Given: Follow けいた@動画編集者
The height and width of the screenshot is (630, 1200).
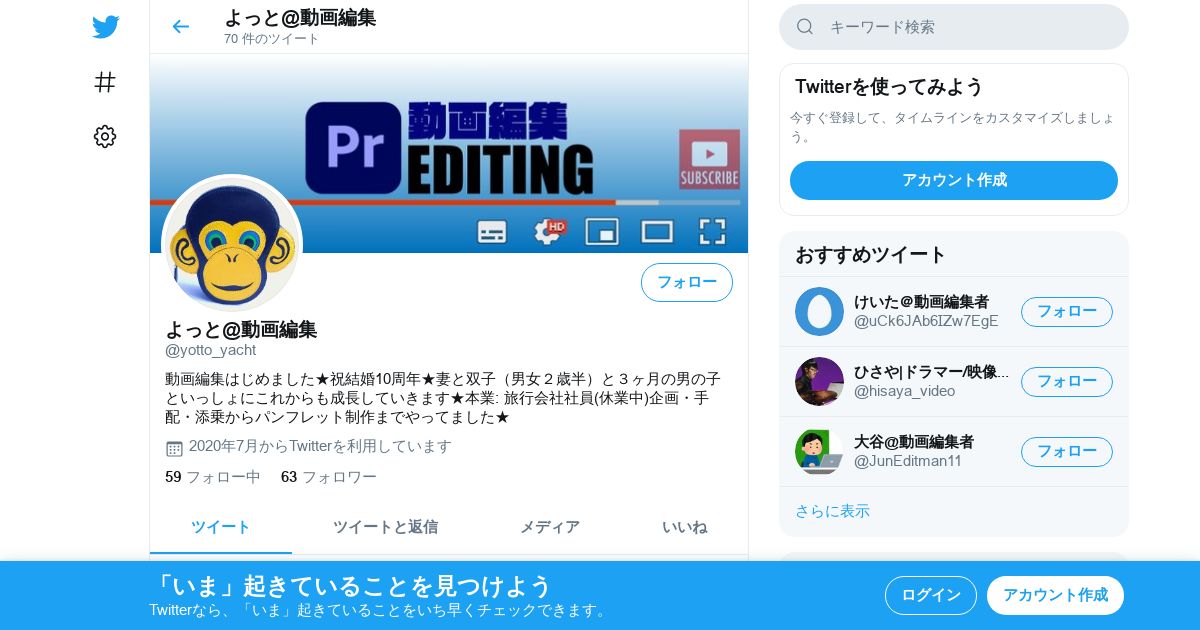Looking at the screenshot, I should pyautogui.click(x=1067, y=311).
